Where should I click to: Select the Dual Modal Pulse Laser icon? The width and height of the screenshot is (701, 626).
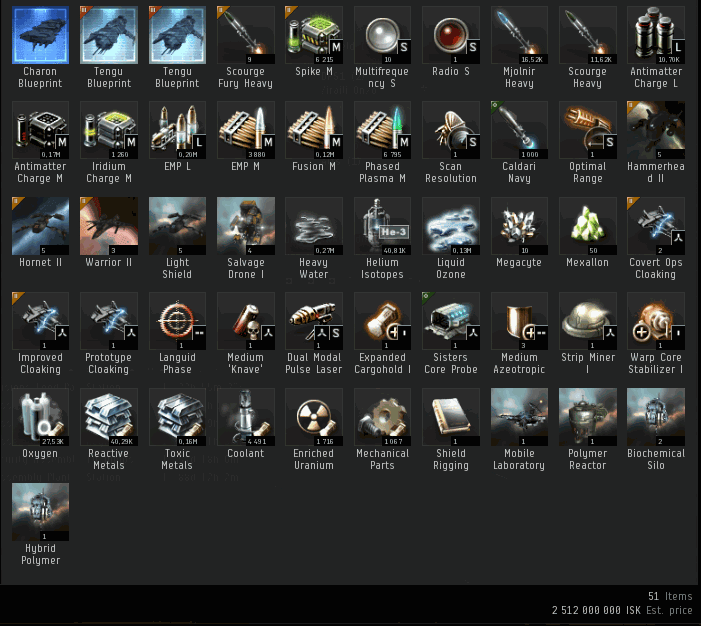point(314,321)
